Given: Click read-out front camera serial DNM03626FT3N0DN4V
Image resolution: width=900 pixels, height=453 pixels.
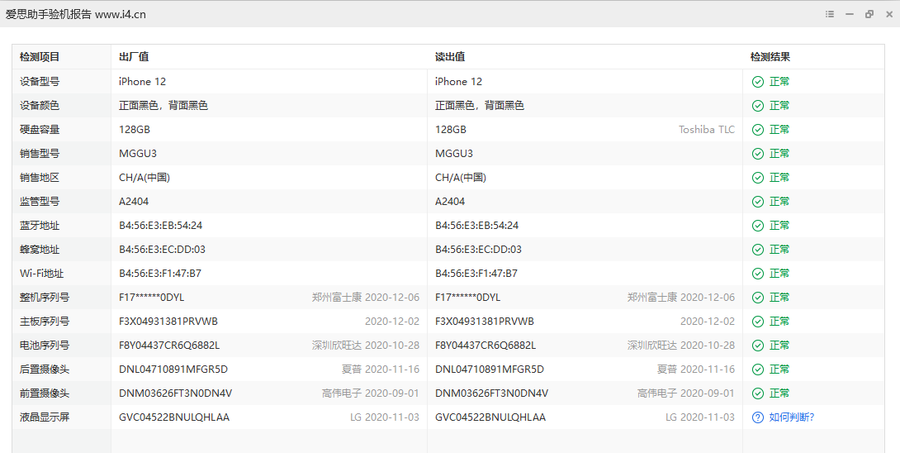Looking at the screenshot, I should 492,393.
